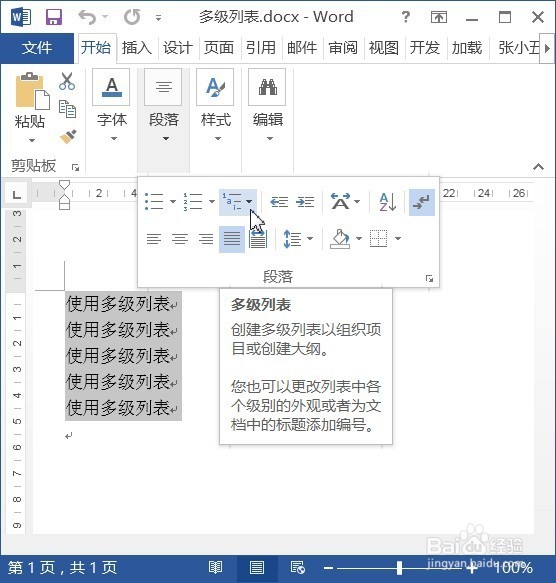Click the Undo arrow icon
The width and height of the screenshot is (556, 583).
(87, 17)
